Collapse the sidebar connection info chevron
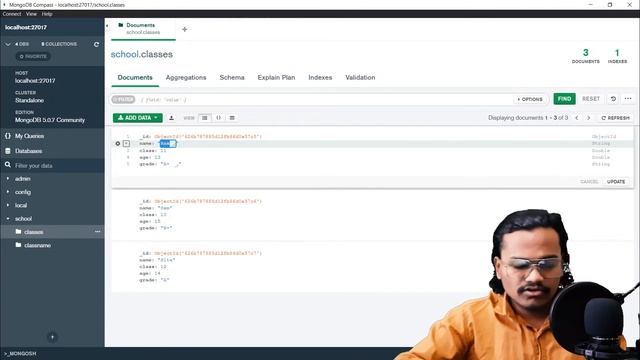 8,44
